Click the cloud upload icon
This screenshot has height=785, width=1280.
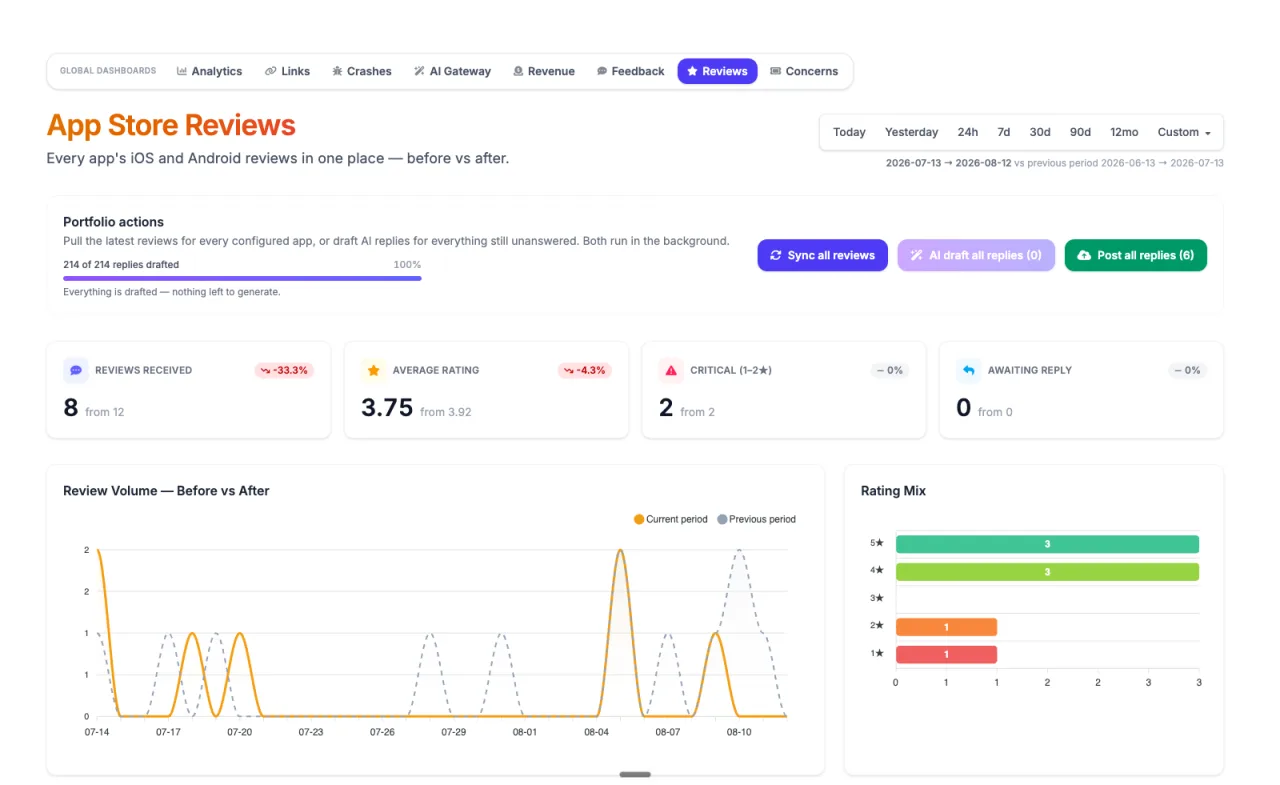[1084, 255]
